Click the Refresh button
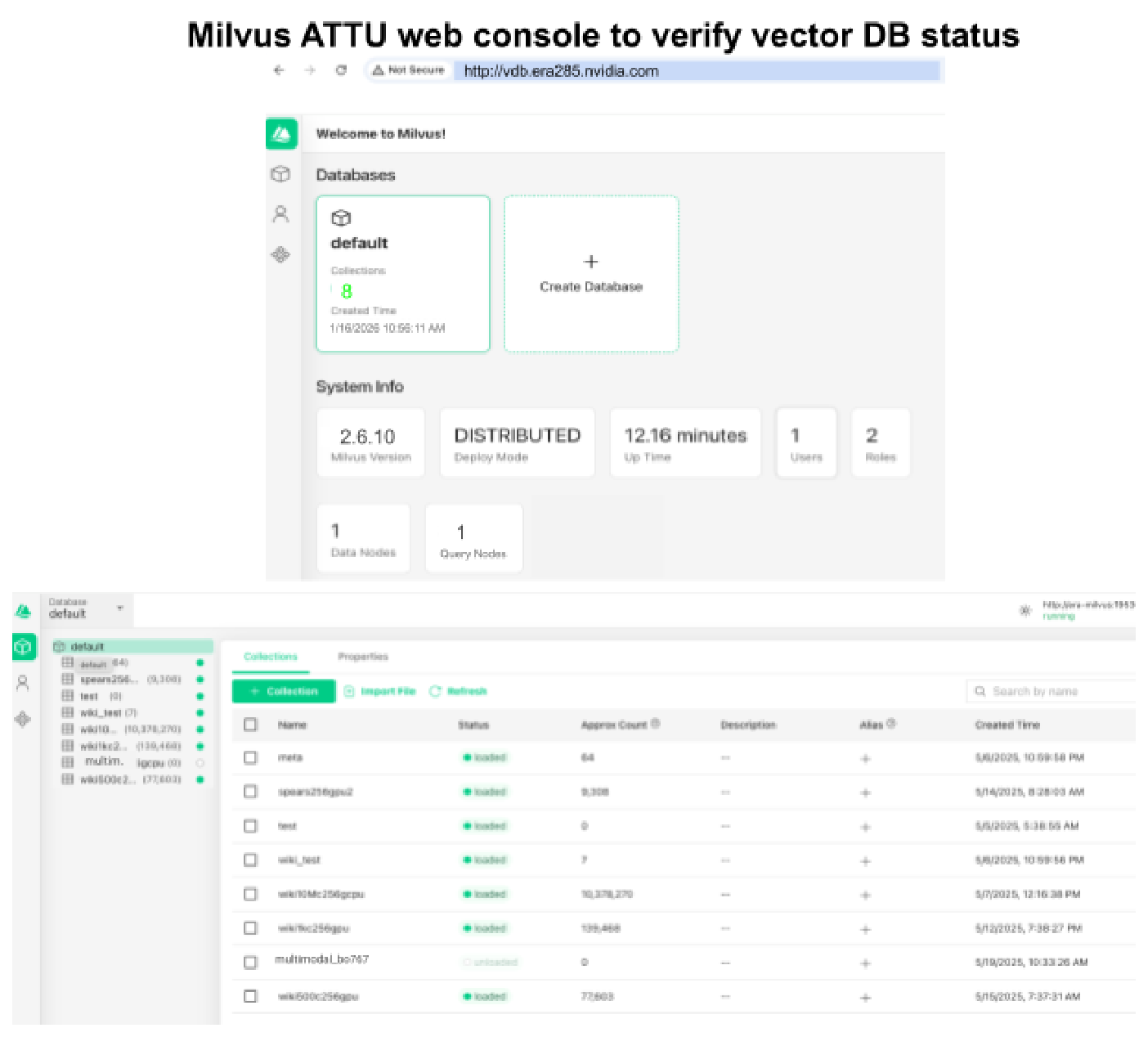Screen dimensions: 1148x1037 tap(458, 691)
